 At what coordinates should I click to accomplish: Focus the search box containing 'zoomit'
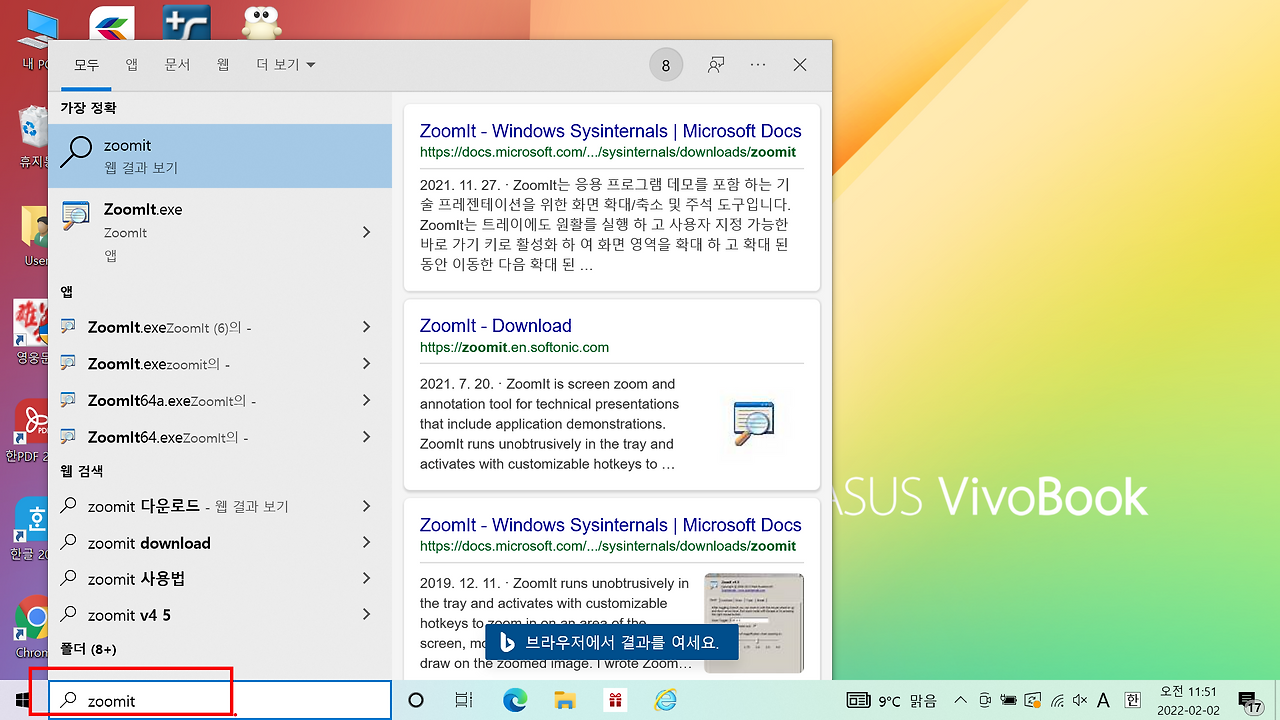(220, 700)
